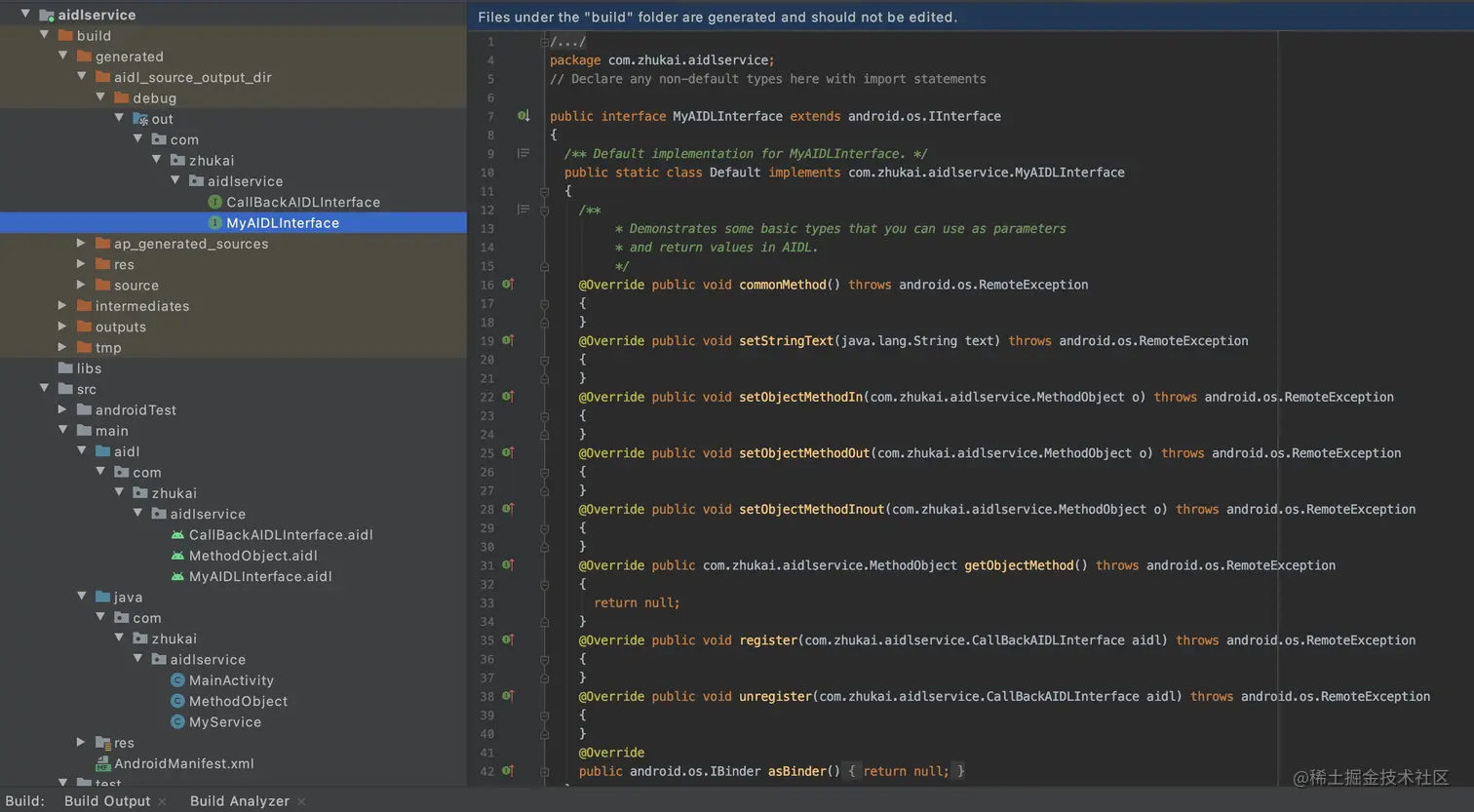Click doc-comment render icon on line 9
The height and width of the screenshot is (812, 1474).
(x=524, y=153)
